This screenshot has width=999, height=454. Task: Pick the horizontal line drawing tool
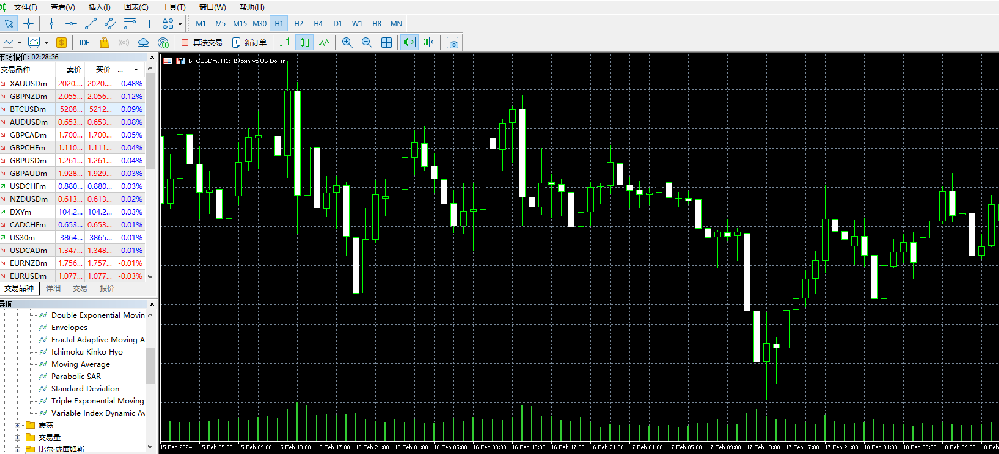click(71, 24)
